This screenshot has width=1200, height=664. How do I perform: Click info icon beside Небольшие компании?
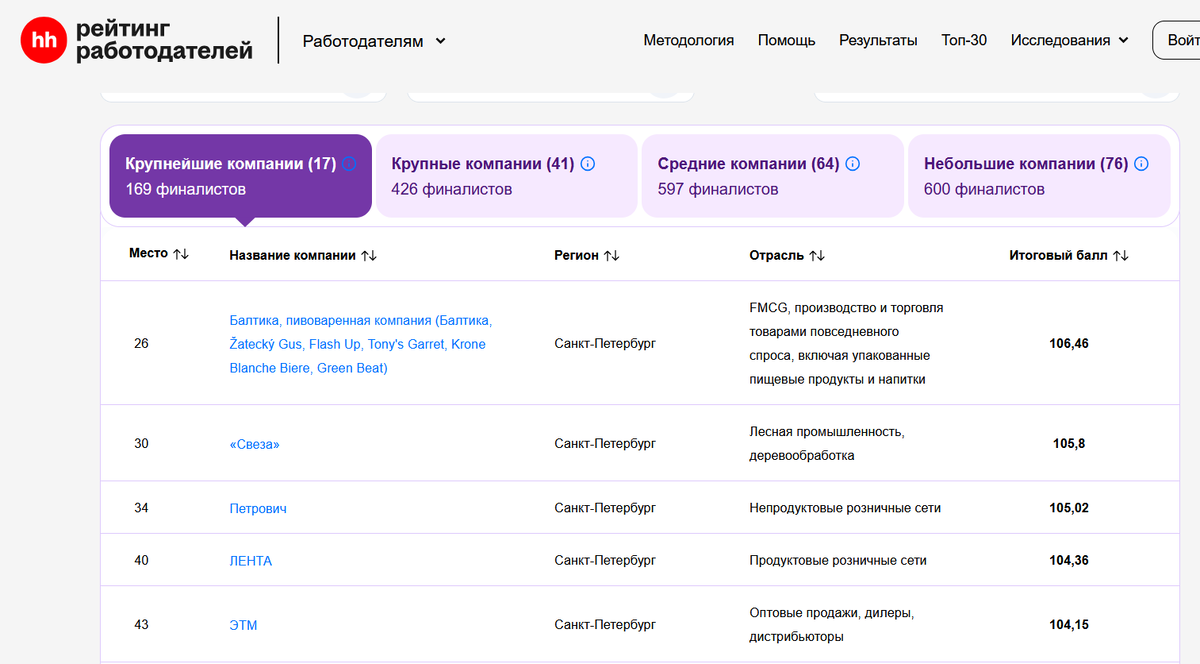pyautogui.click(x=1141, y=164)
